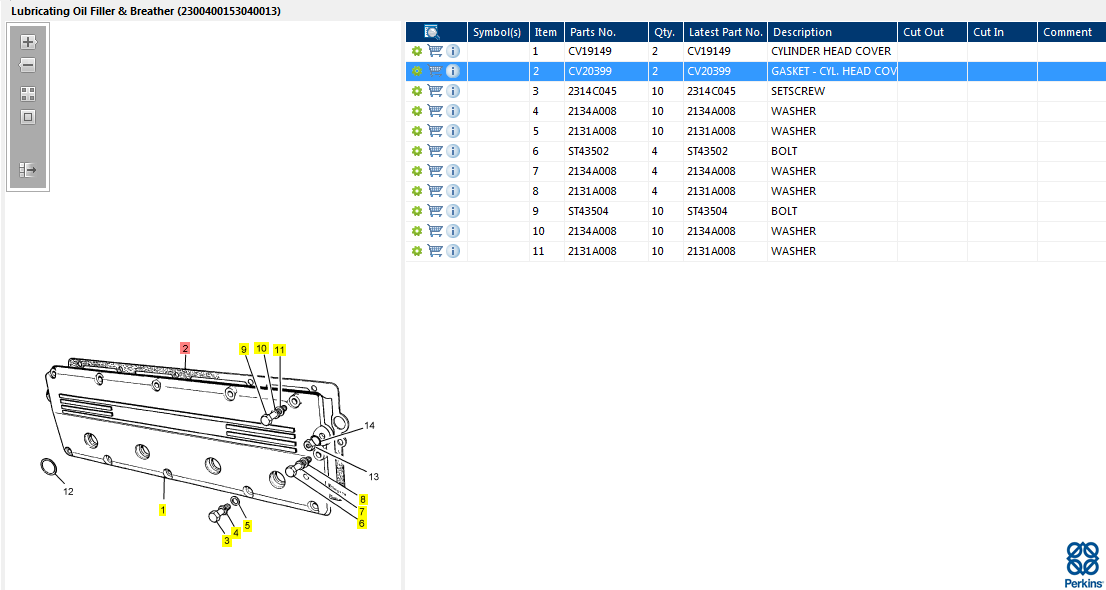Click the Qty. column header
The height and width of the screenshot is (590, 1106).
pyautogui.click(x=664, y=32)
